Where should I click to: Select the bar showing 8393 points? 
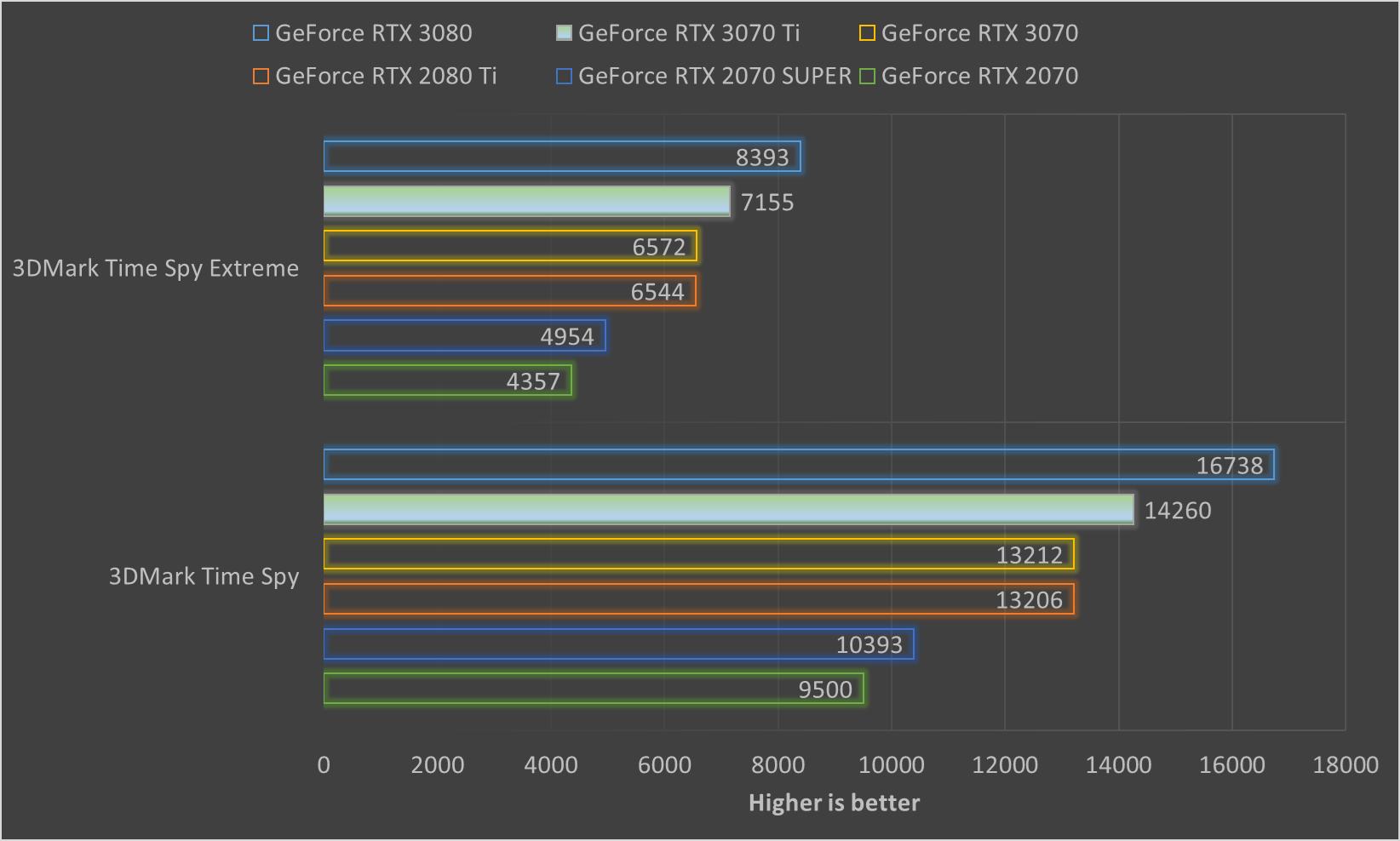(562, 156)
